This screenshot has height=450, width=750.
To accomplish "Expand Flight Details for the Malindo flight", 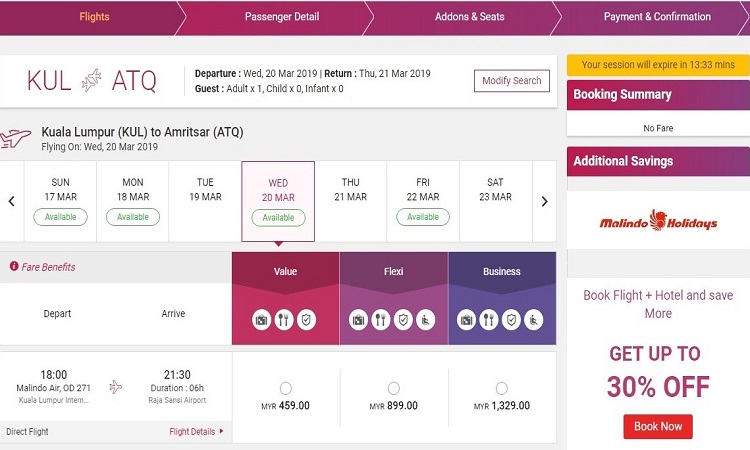I will point(196,432).
